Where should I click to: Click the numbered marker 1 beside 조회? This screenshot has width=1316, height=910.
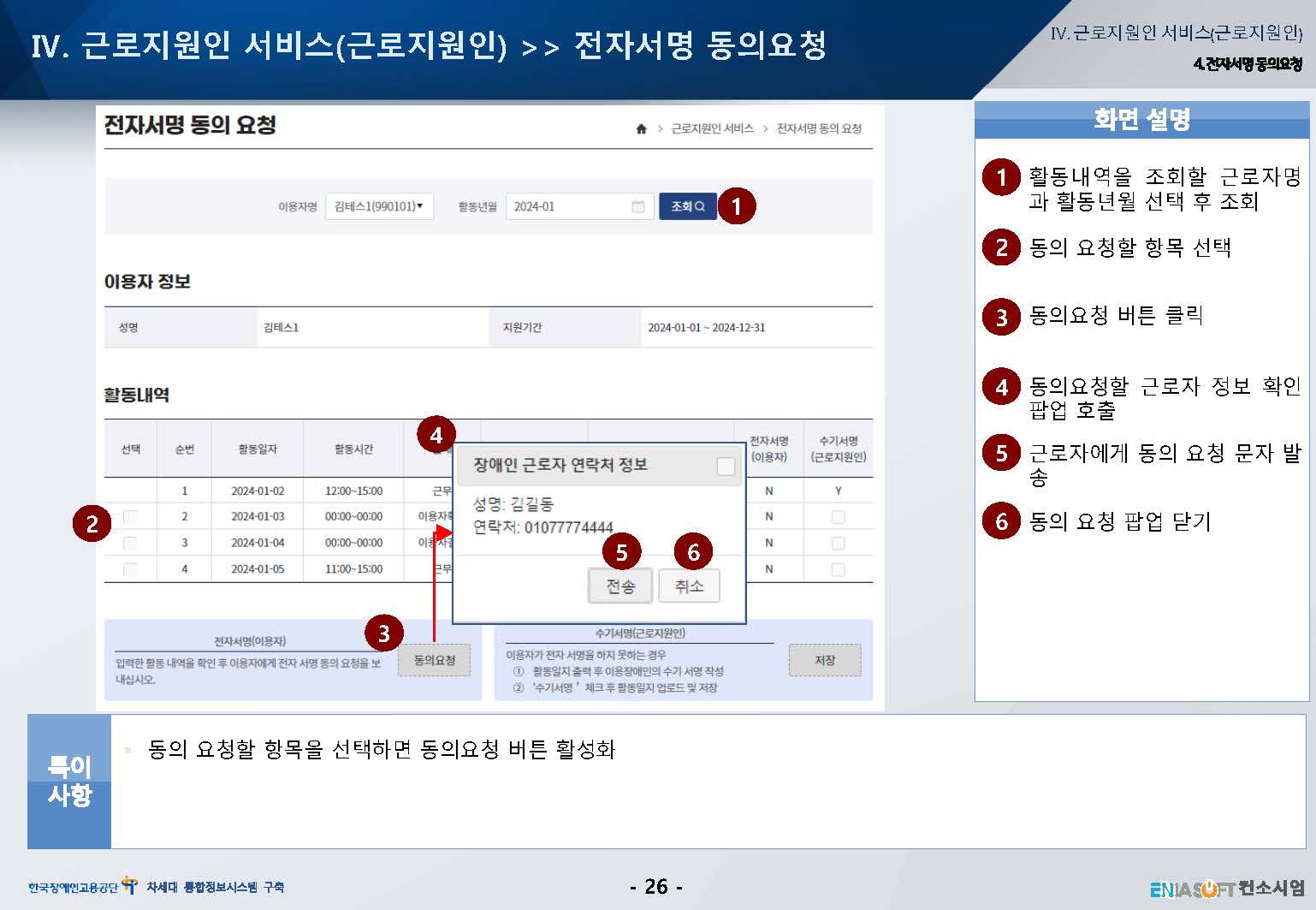click(736, 206)
